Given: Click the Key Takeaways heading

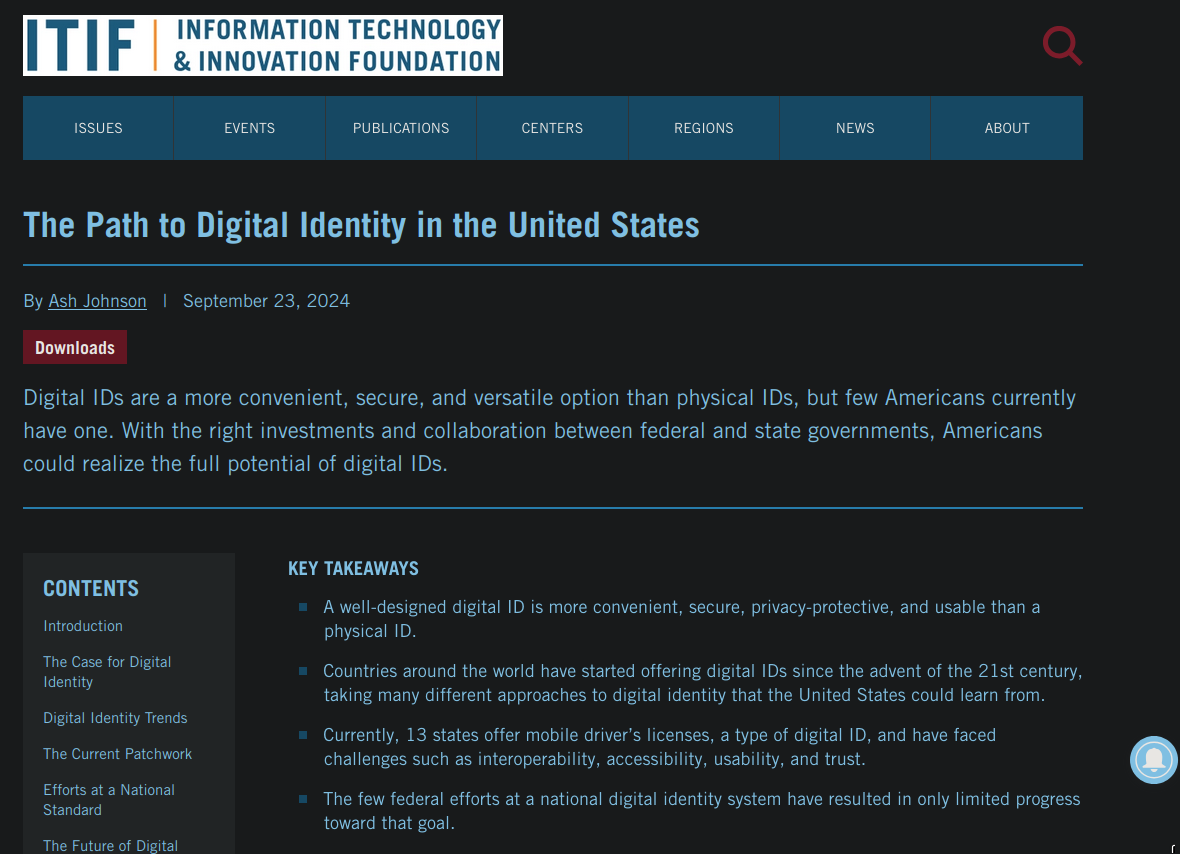Looking at the screenshot, I should point(353,569).
